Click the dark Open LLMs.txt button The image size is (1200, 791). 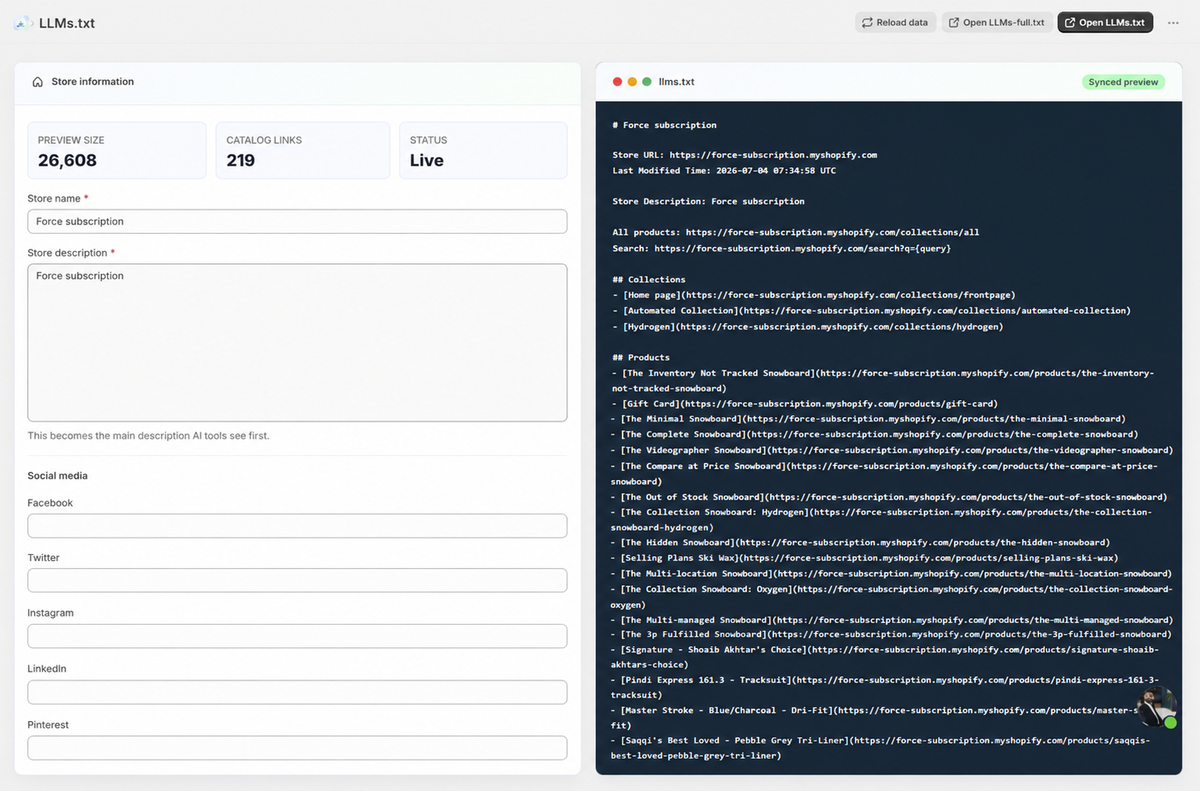1105,22
